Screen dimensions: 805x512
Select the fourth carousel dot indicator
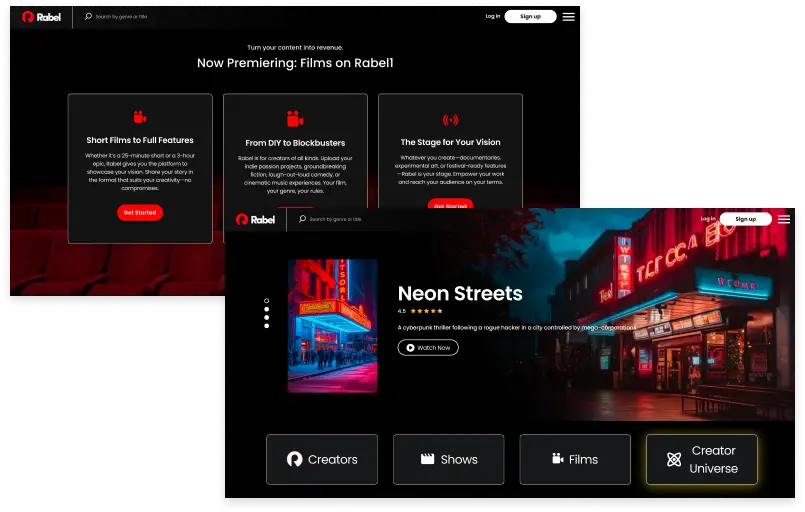[x=266, y=326]
